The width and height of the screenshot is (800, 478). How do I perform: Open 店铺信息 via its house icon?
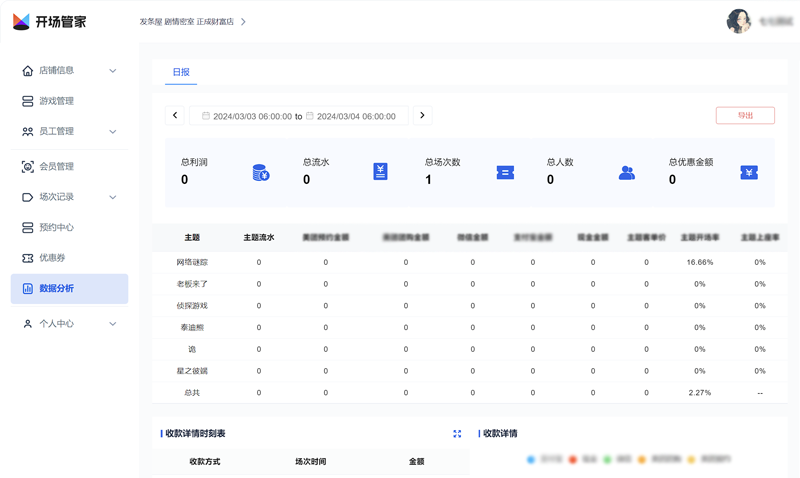point(28,70)
